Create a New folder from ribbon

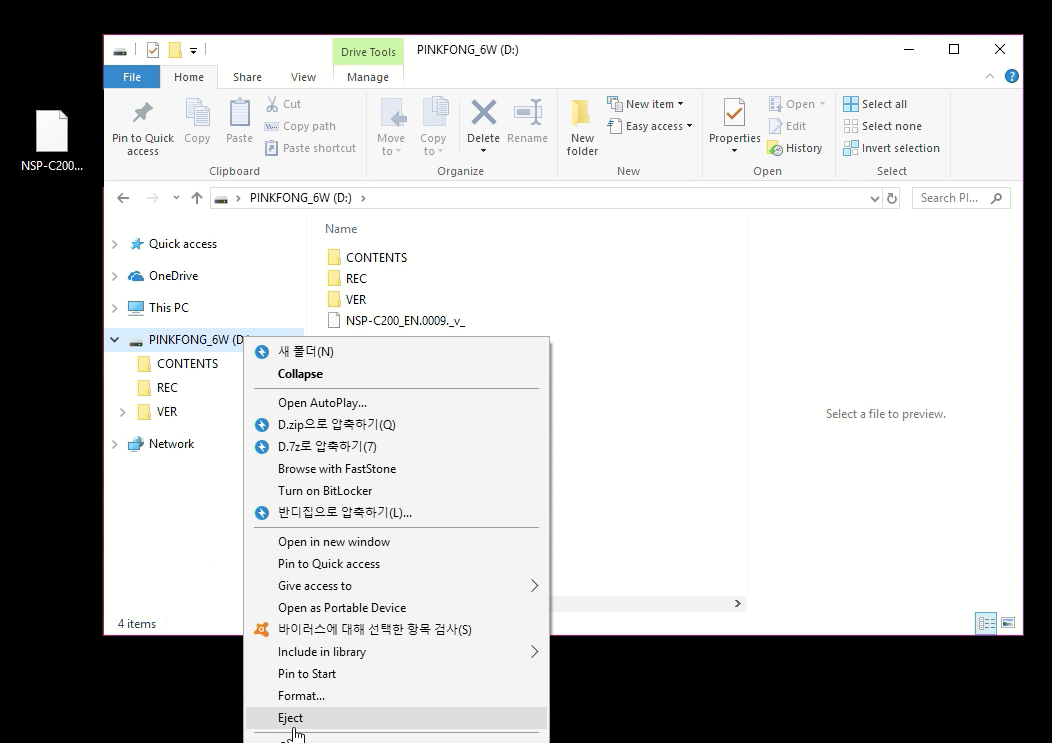pos(582,128)
